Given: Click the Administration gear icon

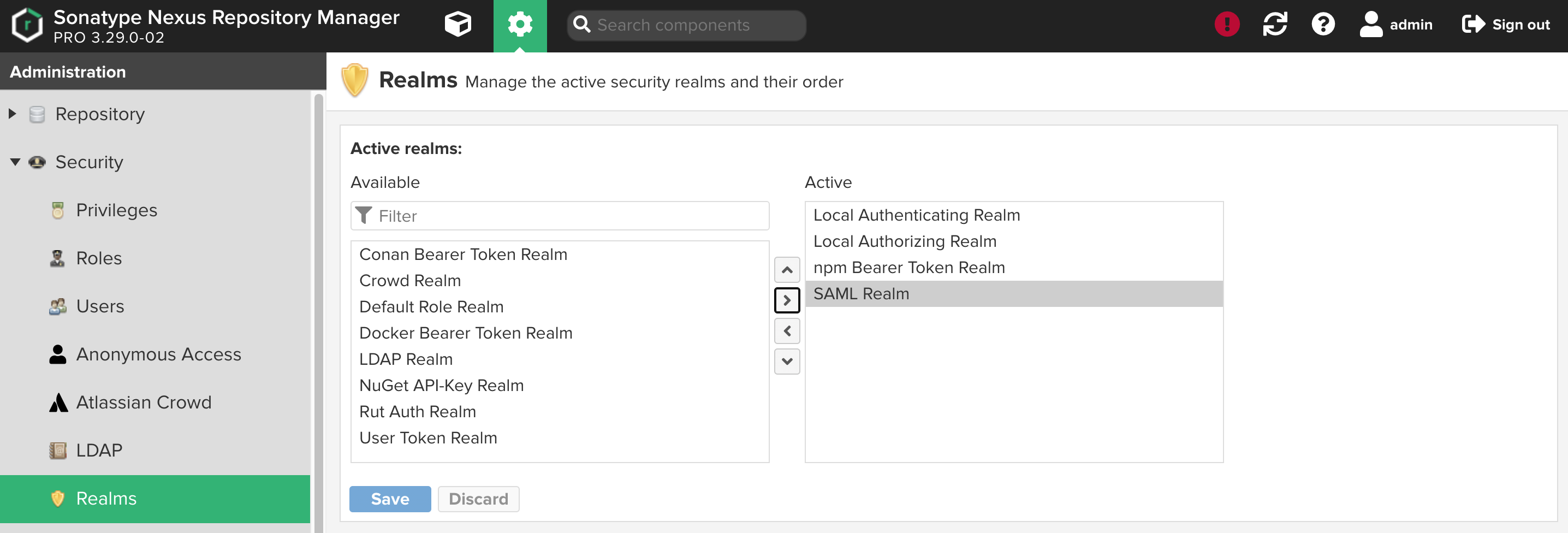Looking at the screenshot, I should 520,25.
